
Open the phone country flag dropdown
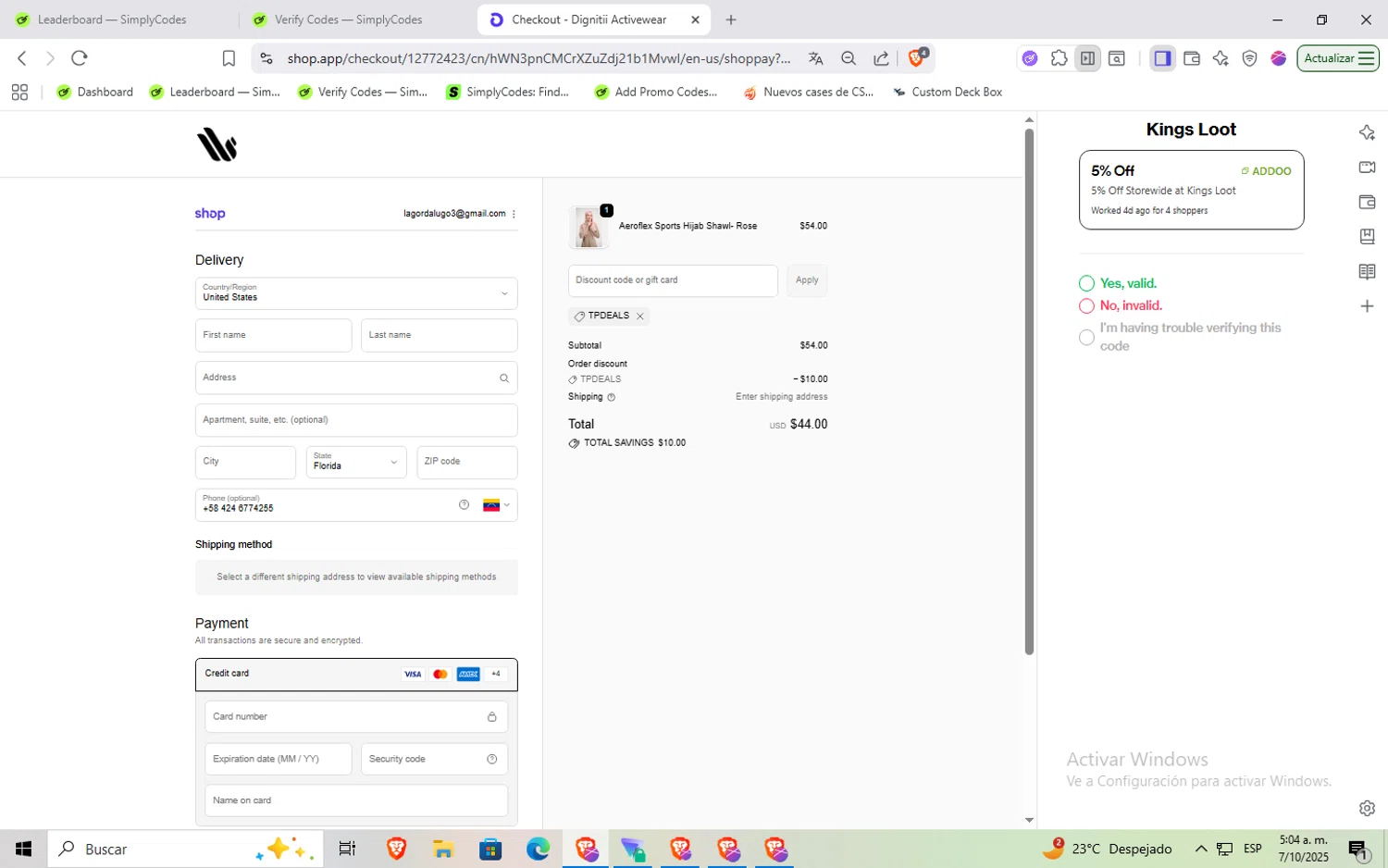[497, 505]
